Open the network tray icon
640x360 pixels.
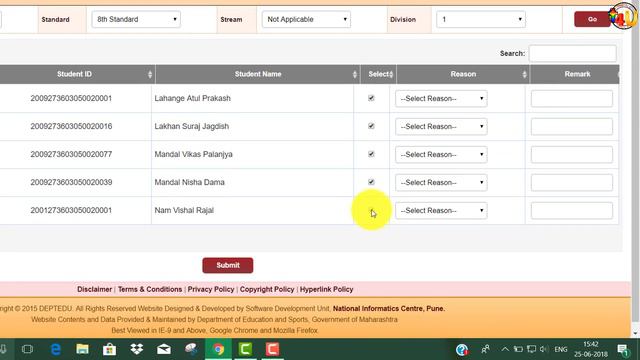coord(531,349)
